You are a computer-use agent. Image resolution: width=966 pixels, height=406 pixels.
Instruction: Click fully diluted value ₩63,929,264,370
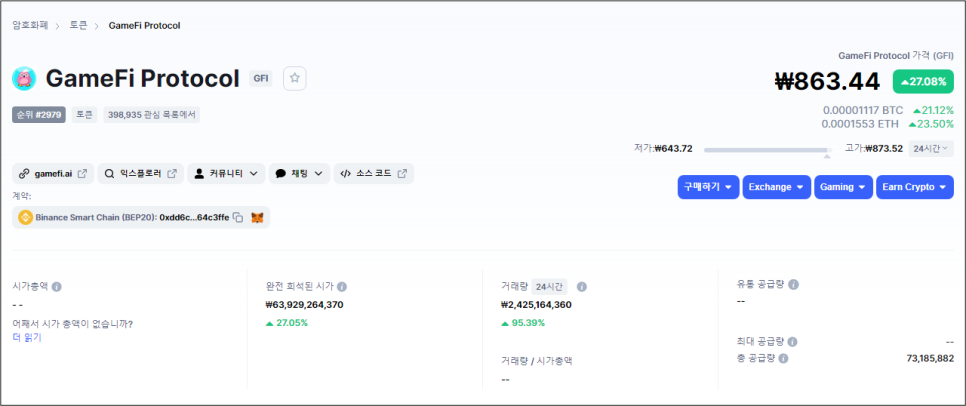point(304,304)
